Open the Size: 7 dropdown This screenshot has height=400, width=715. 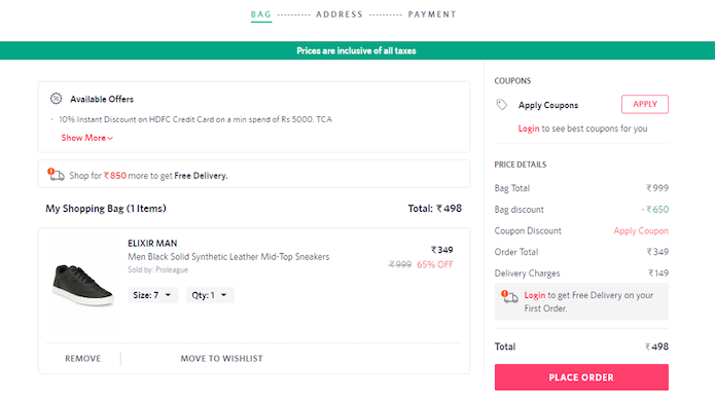click(153, 295)
